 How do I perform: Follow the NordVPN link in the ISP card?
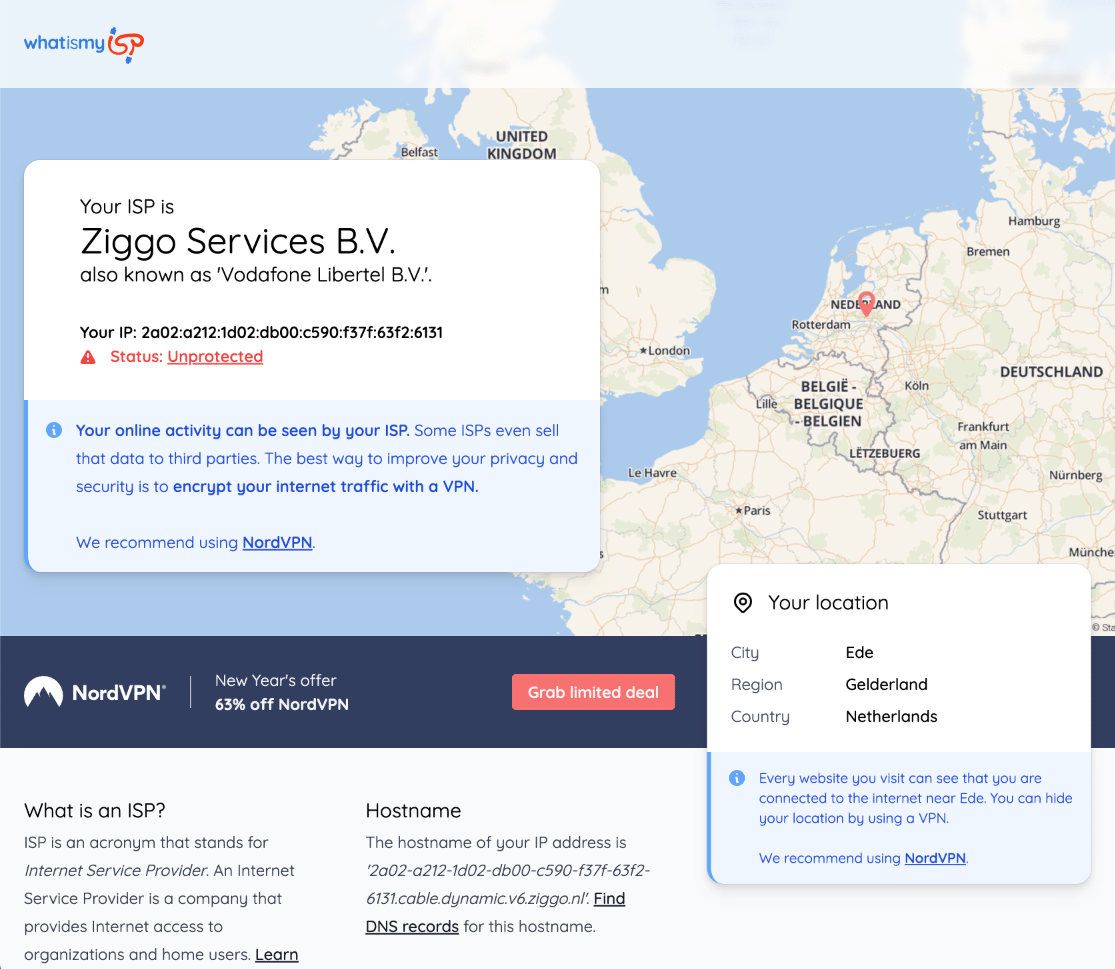tap(277, 542)
